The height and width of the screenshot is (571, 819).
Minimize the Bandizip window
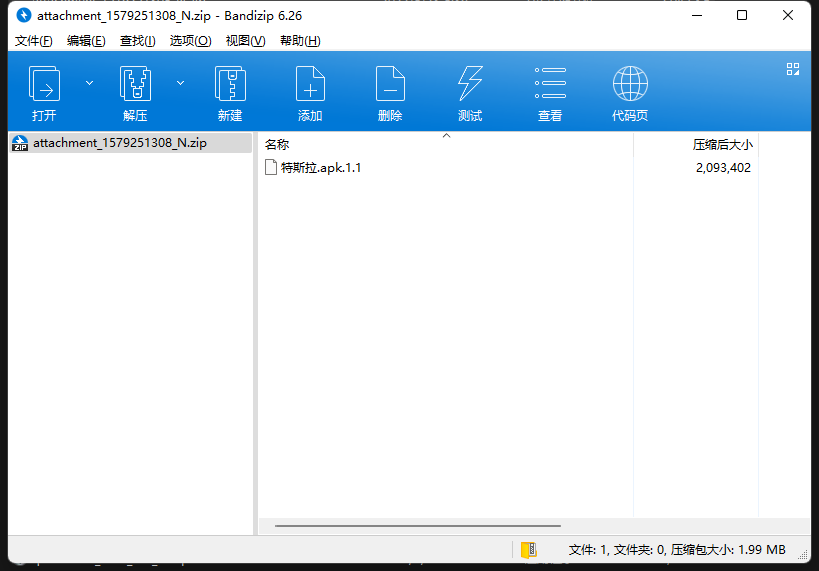tap(697, 15)
